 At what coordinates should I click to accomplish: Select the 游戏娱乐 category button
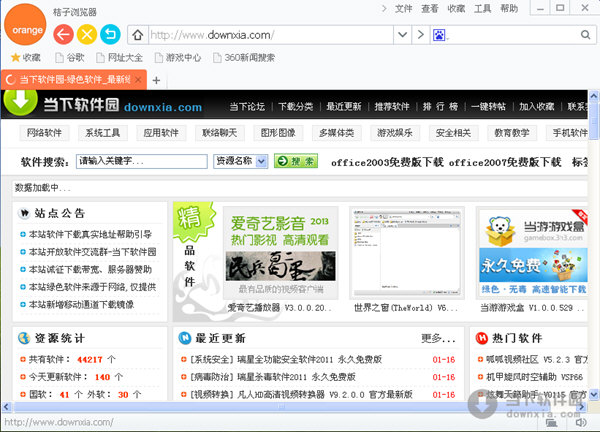395,133
